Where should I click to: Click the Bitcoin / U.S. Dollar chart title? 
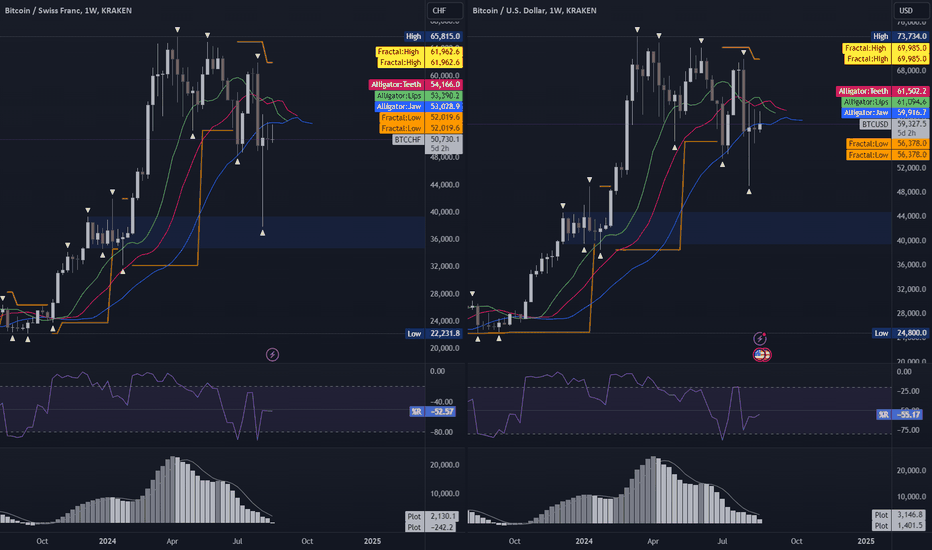click(x=534, y=11)
